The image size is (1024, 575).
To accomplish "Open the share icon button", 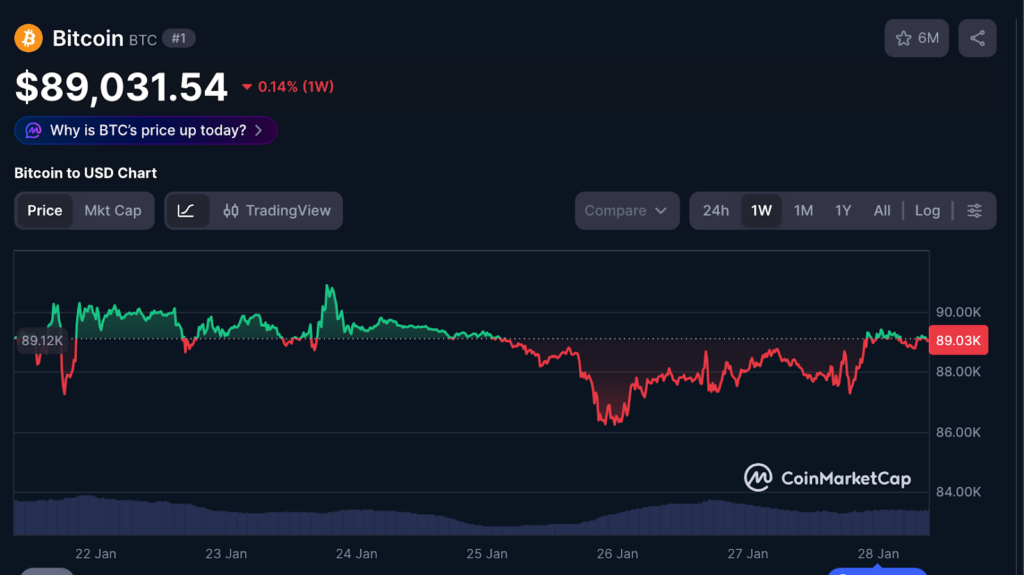I will tap(977, 38).
